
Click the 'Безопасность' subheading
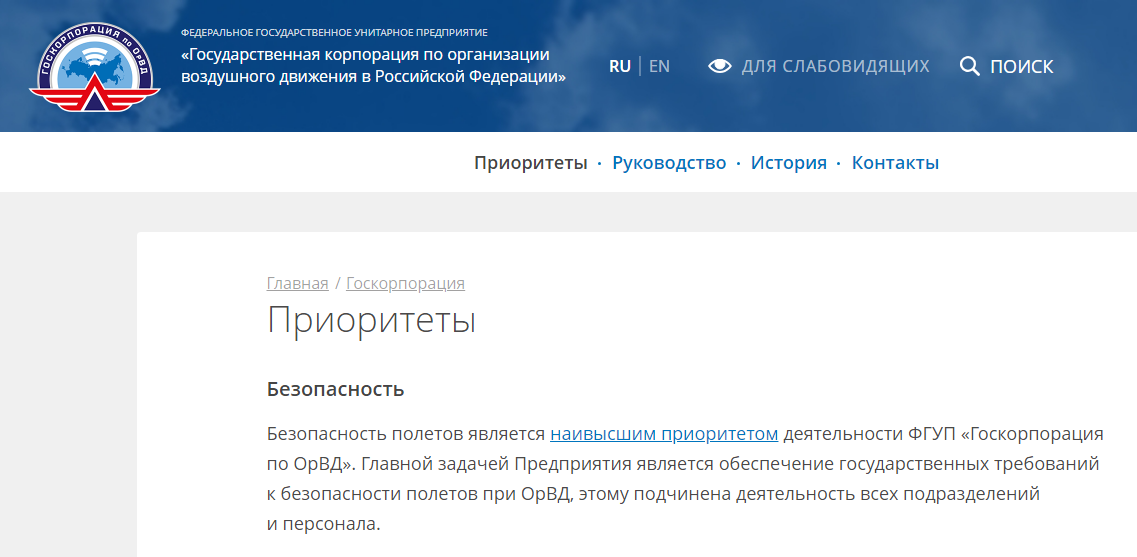[x=336, y=389]
